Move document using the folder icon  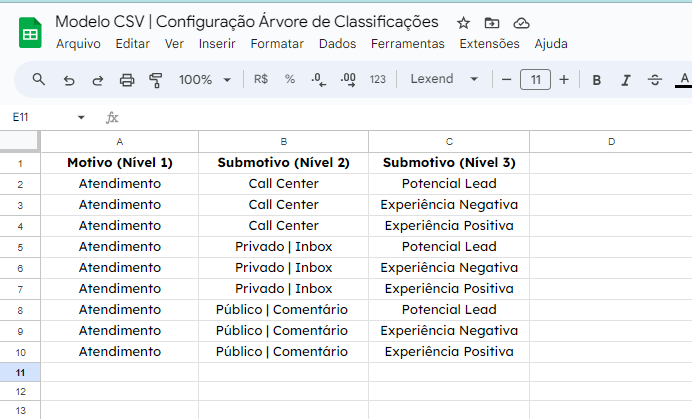tap(492, 23)
